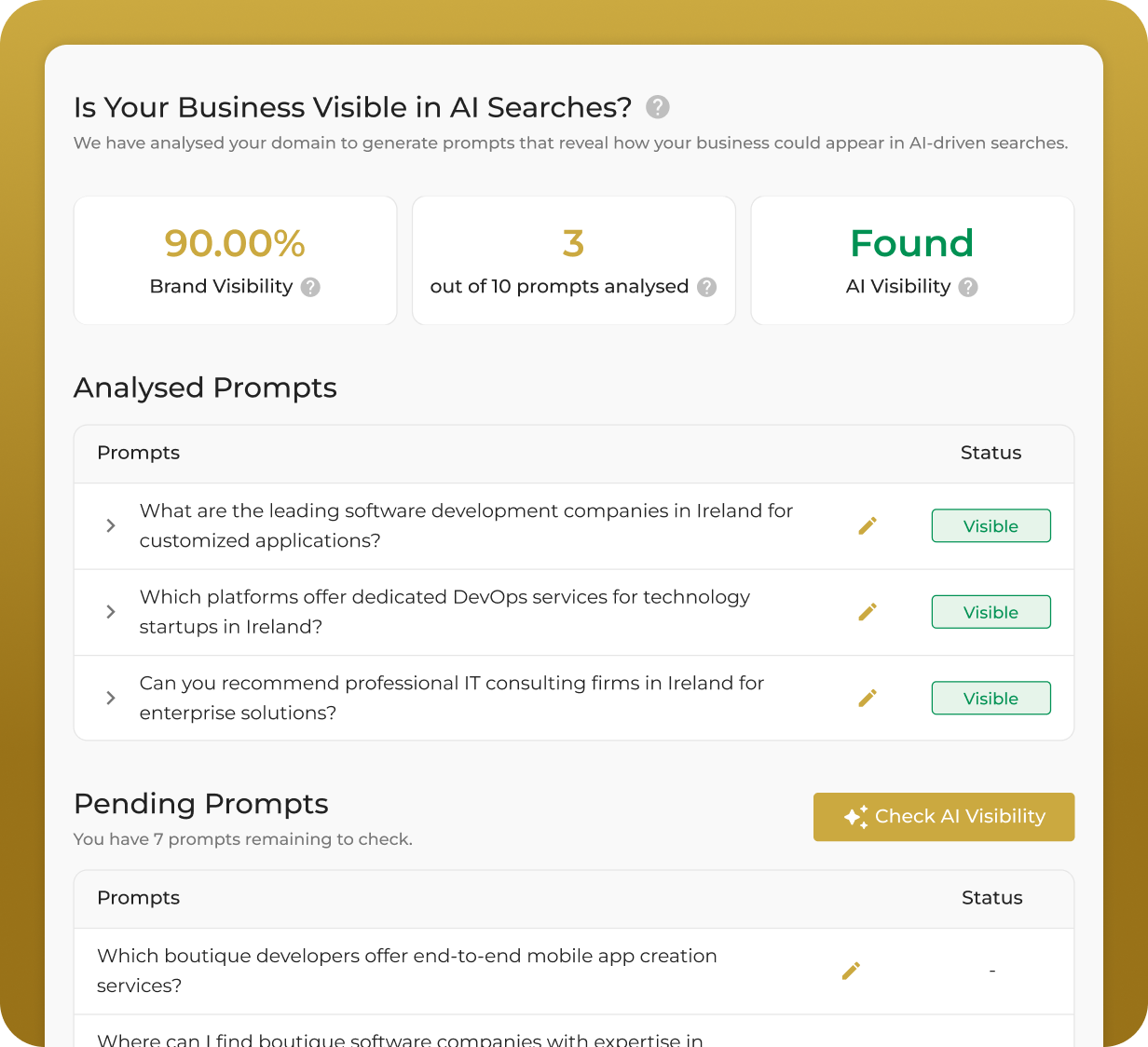
Task: Open the info icon next to prompts analysed
Action: pos(707,288)
